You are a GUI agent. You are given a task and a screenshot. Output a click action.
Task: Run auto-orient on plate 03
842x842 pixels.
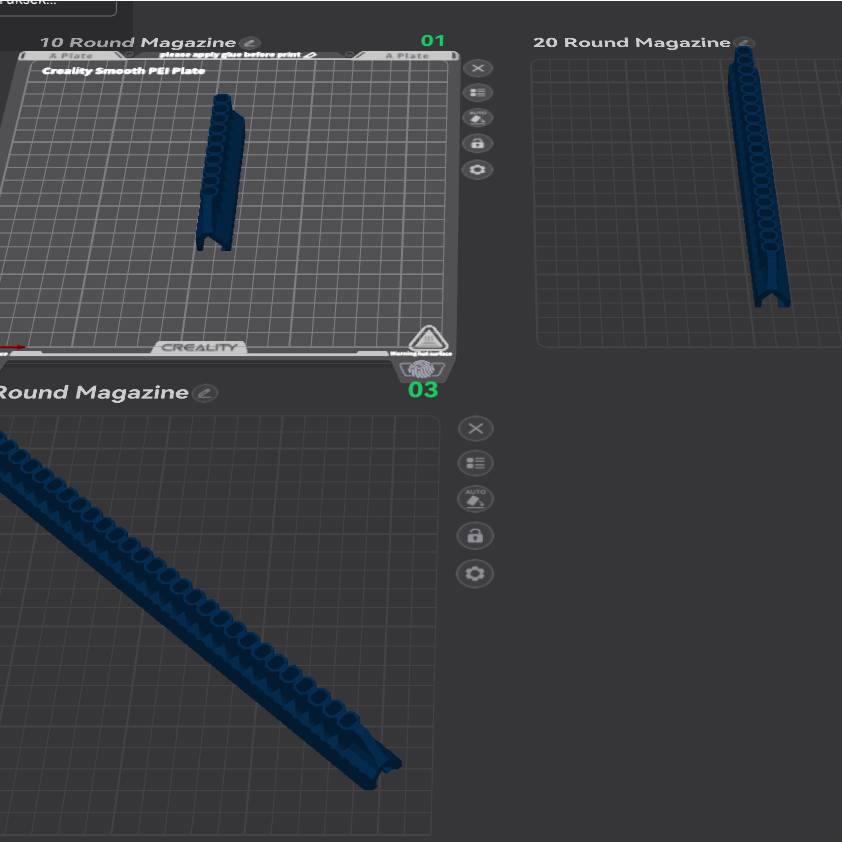pyautogui.click(x=475, y=498)
